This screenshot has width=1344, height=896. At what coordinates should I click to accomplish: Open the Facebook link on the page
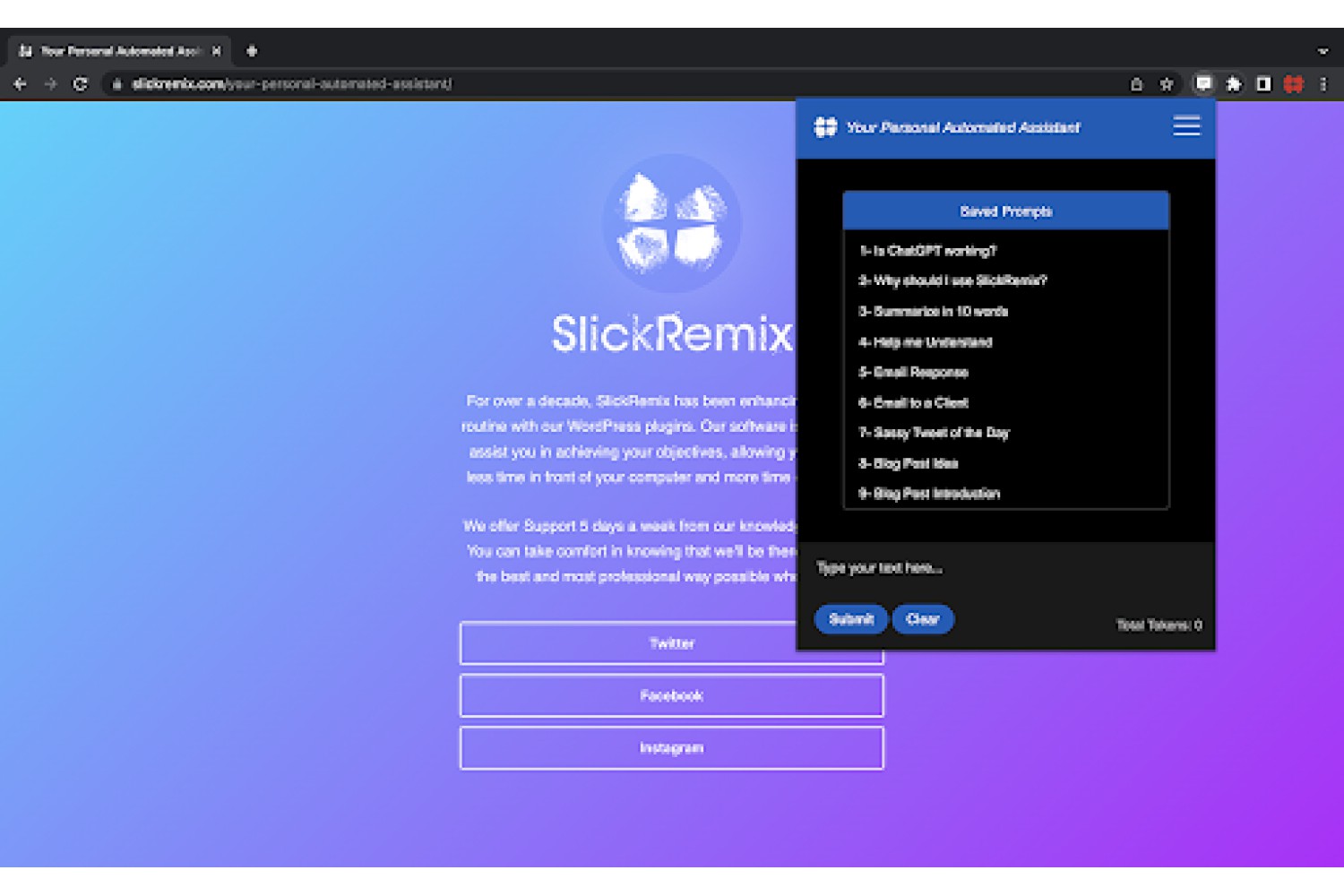coord(672,695)
